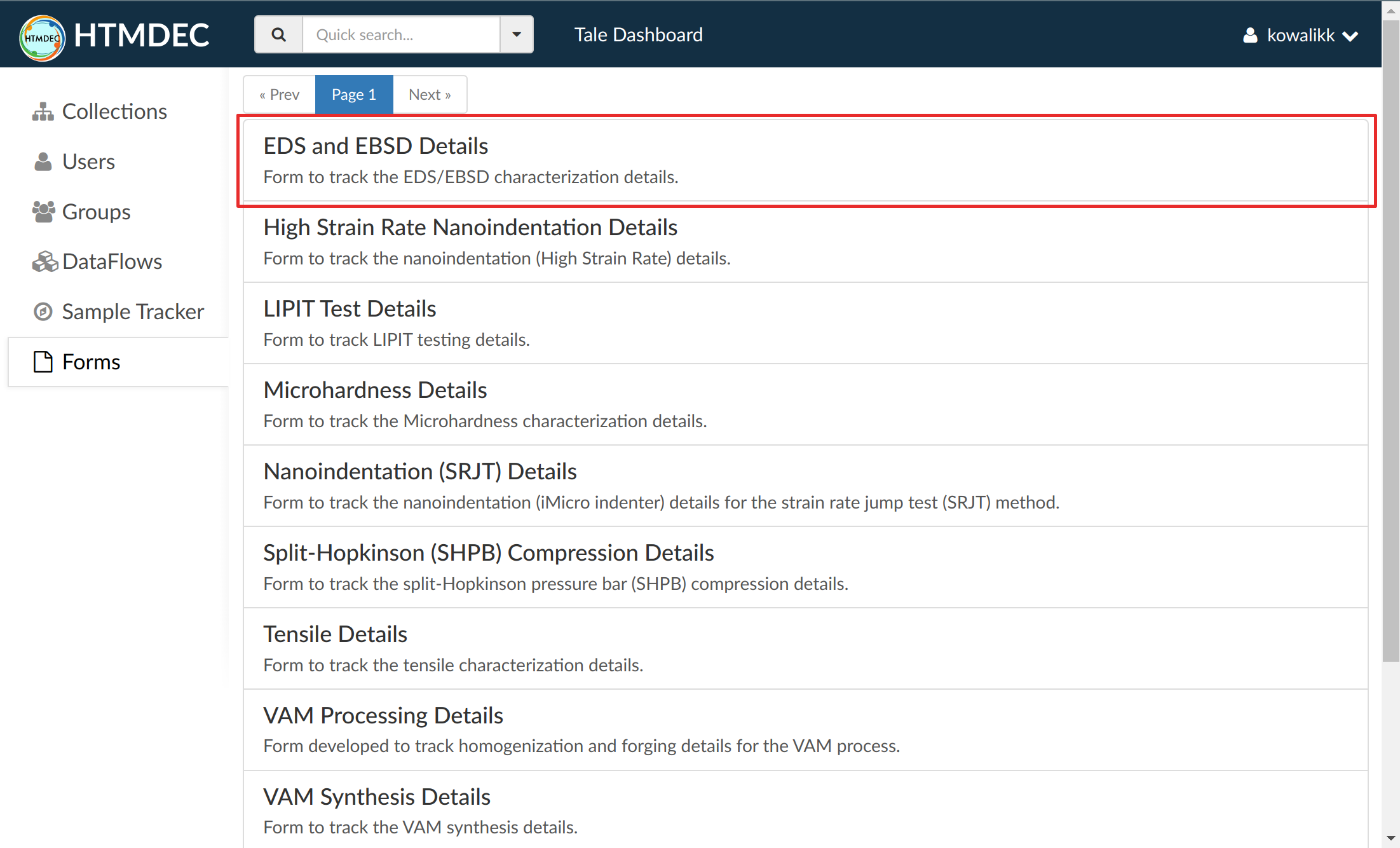
Task: Expand the chevron beside the username
Action: (x=1350, y=36)
